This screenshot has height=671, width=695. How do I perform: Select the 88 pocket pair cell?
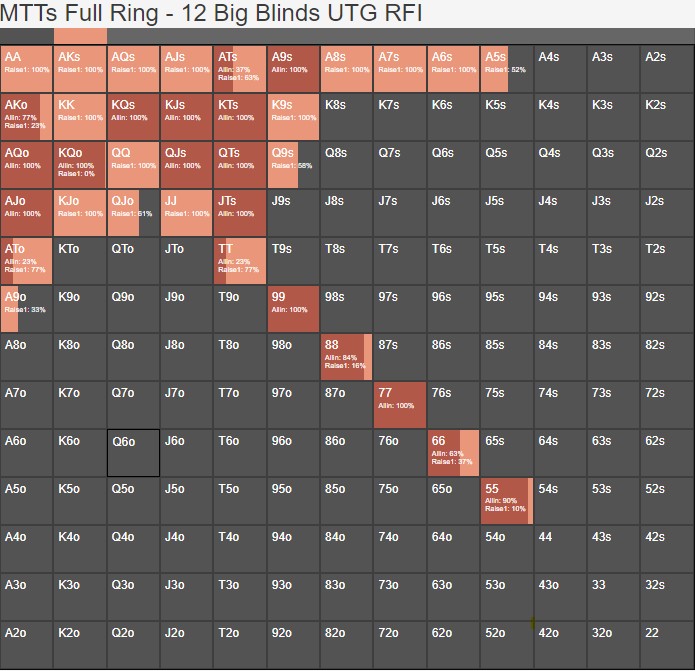(347, 357)
